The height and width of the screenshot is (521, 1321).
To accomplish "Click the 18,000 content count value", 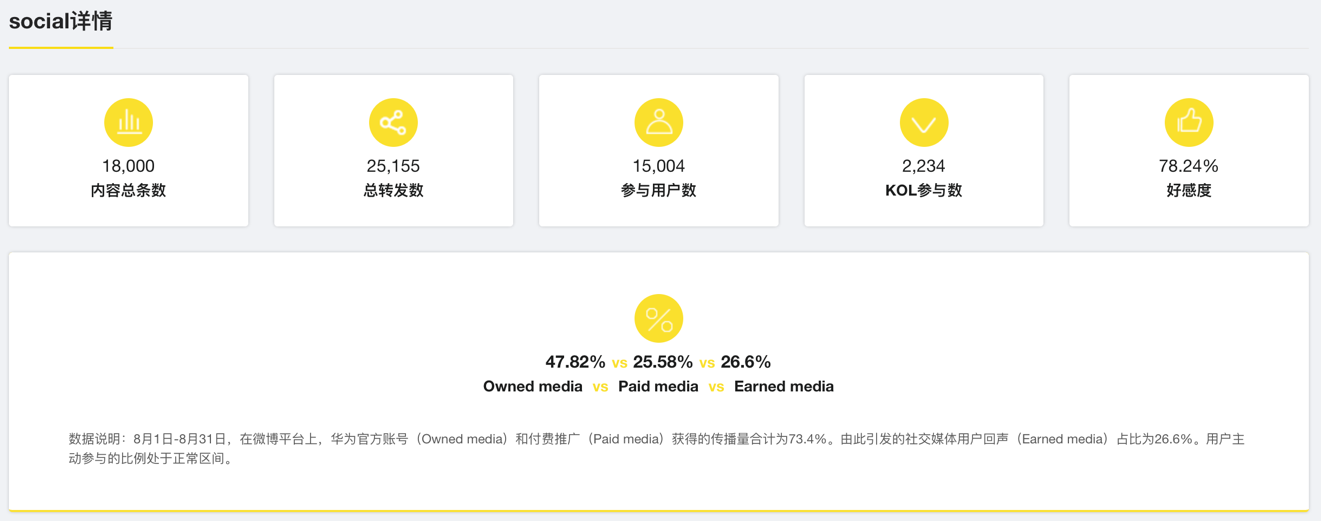I will pyautogui.click(x=128, y=166).
